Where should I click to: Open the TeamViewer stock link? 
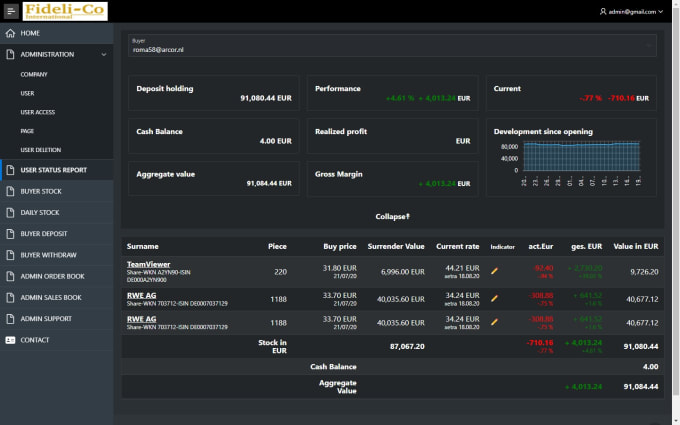[148, 264]
